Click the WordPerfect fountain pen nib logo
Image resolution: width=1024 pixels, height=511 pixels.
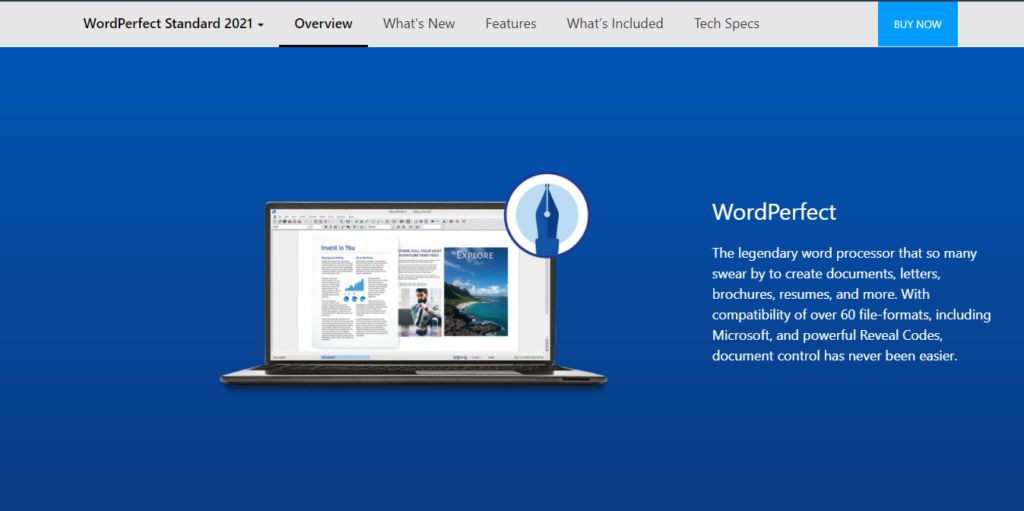tap(547, 216)
